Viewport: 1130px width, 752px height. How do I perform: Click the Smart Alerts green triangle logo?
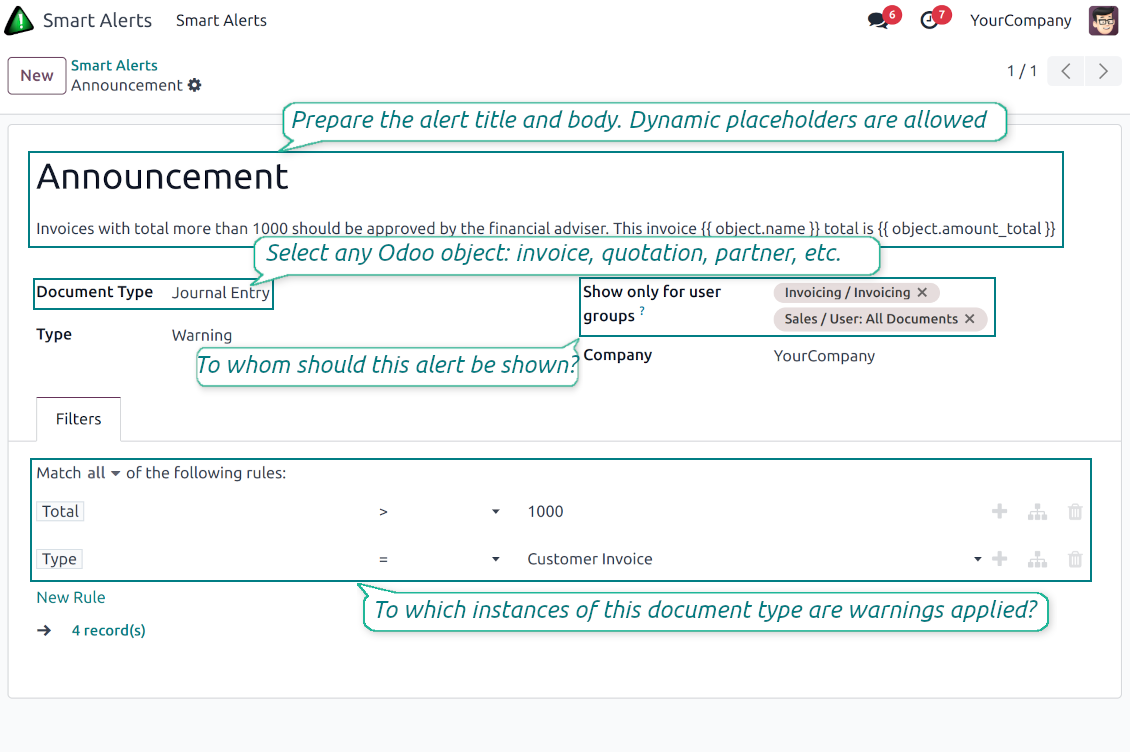(x=19, y=20)
